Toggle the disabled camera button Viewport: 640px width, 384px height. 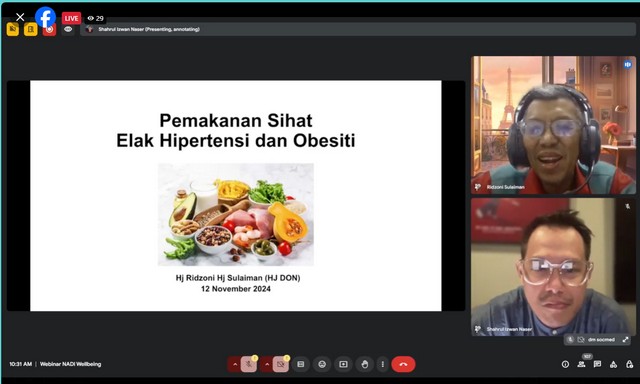[280, 364]
